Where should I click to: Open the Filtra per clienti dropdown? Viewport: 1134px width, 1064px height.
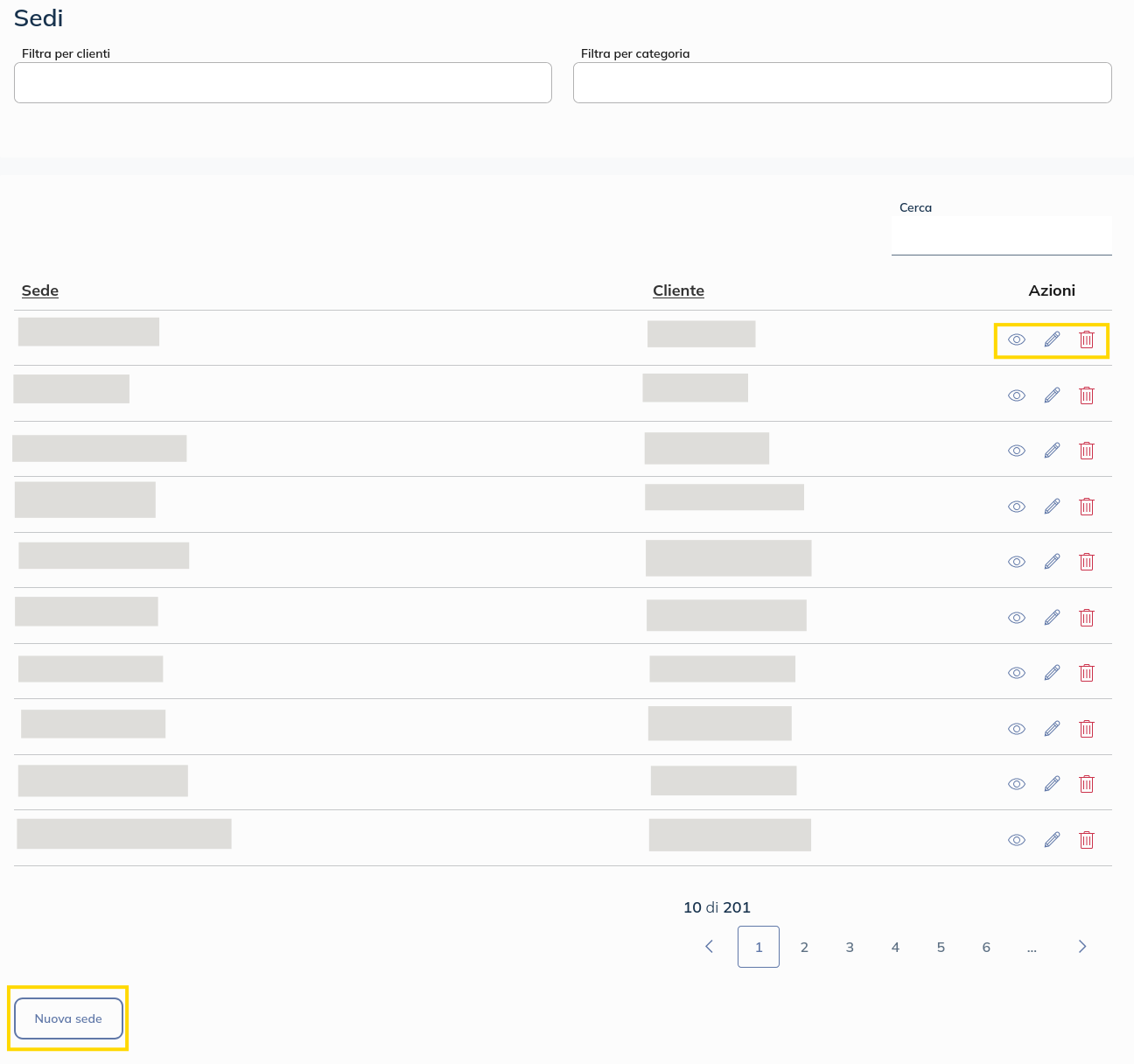click(x=283, y=83)
